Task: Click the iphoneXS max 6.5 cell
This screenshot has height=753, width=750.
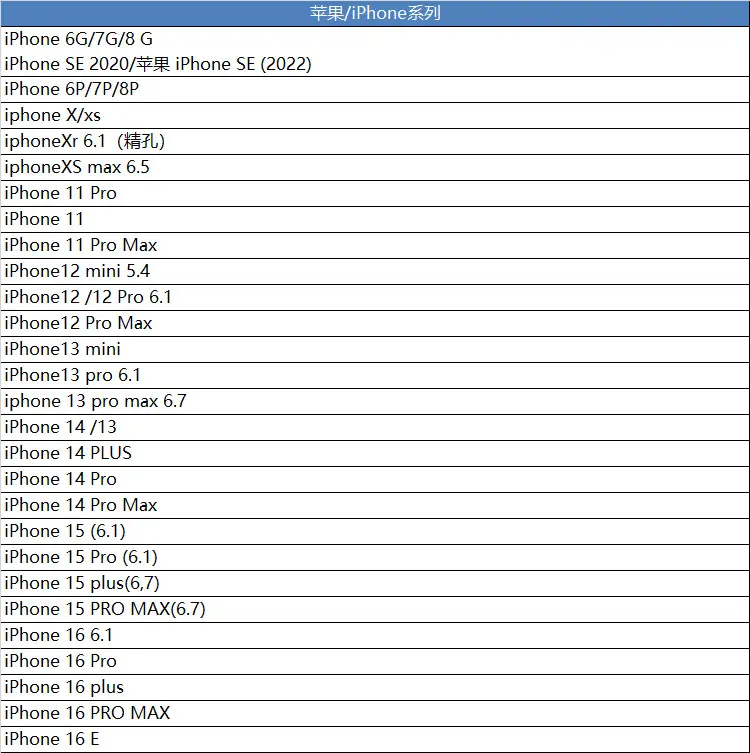Action: coord(375,167)
